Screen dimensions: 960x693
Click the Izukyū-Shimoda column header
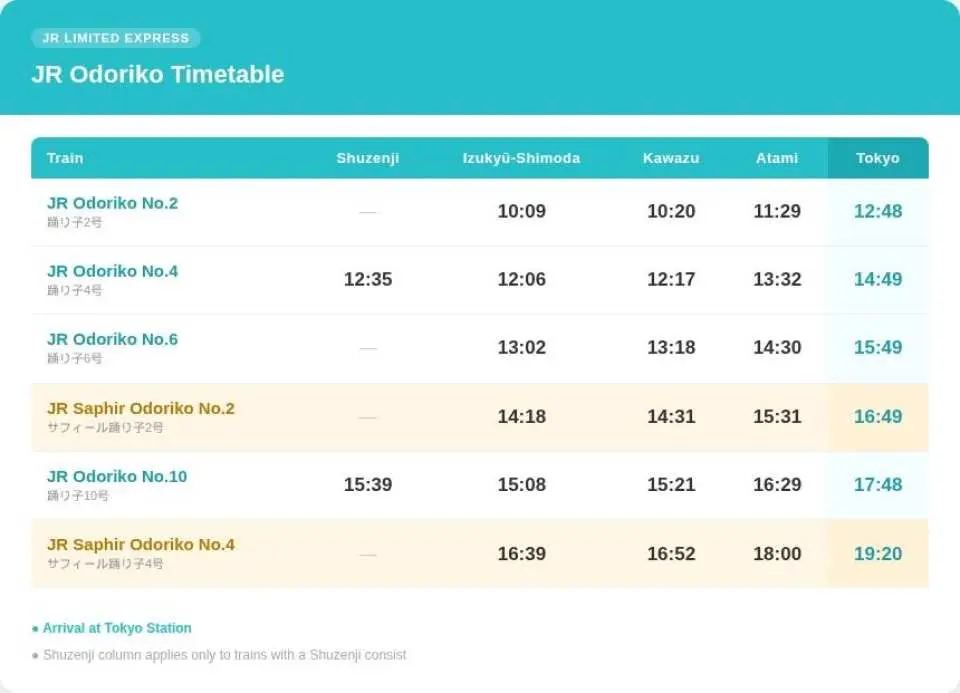click(521, 158)
